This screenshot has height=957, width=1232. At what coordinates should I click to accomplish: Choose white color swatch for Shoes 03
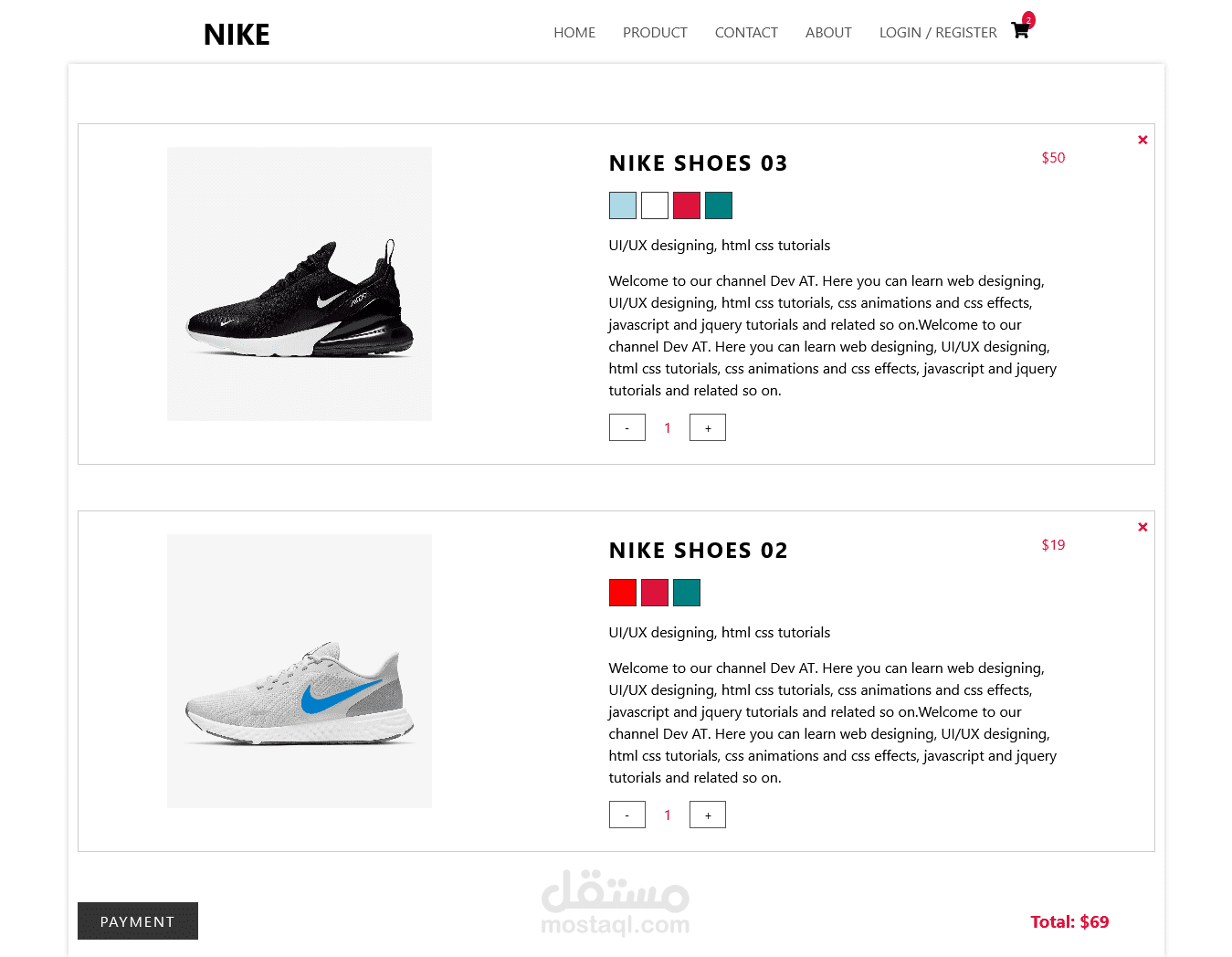pos(655,205)
